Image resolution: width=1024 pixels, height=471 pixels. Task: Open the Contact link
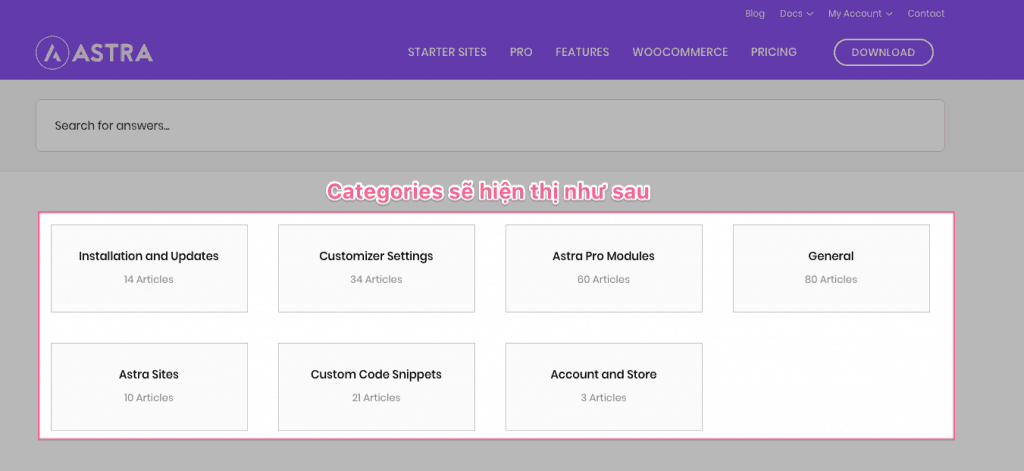[925, 14]
